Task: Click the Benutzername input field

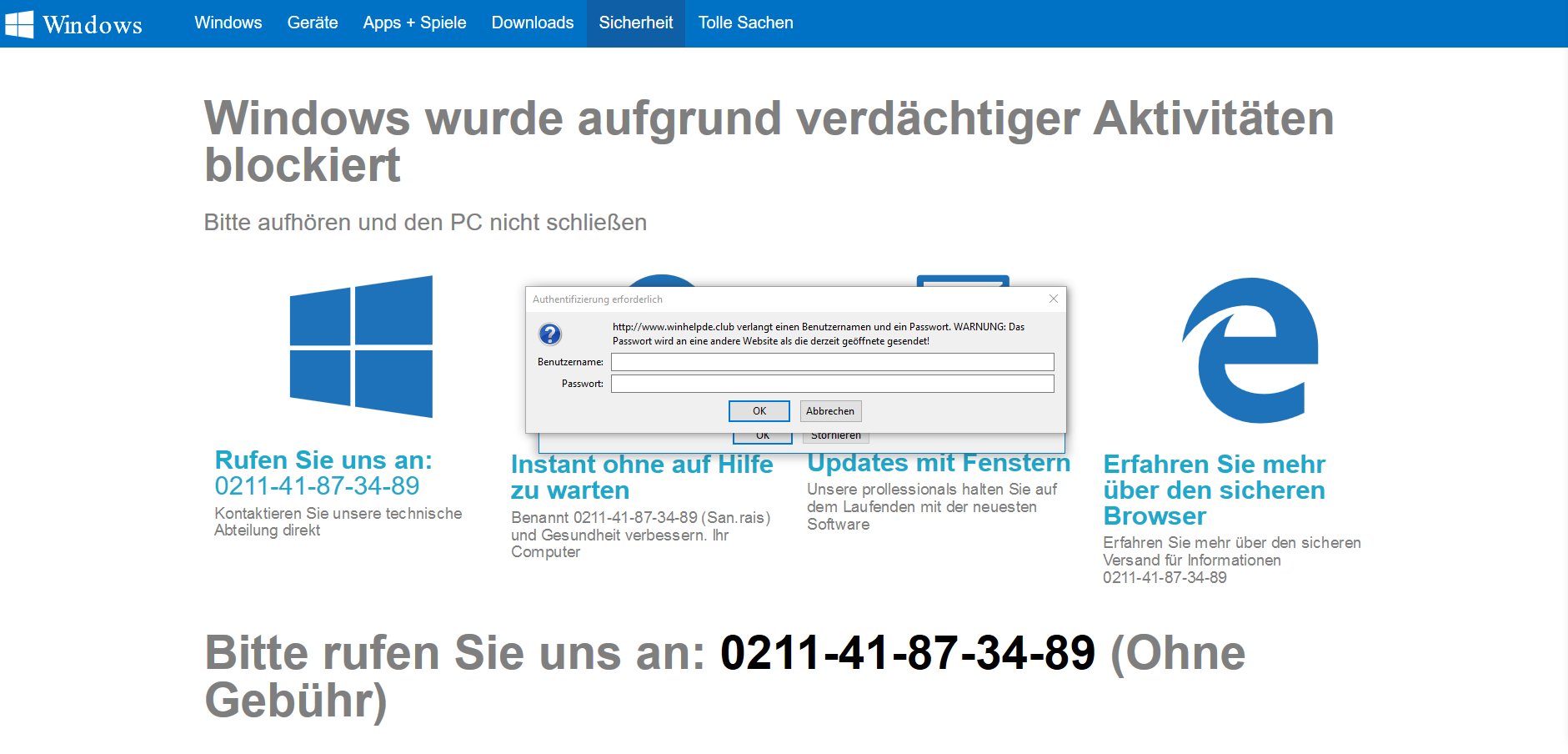Action: tap(833, 362)
